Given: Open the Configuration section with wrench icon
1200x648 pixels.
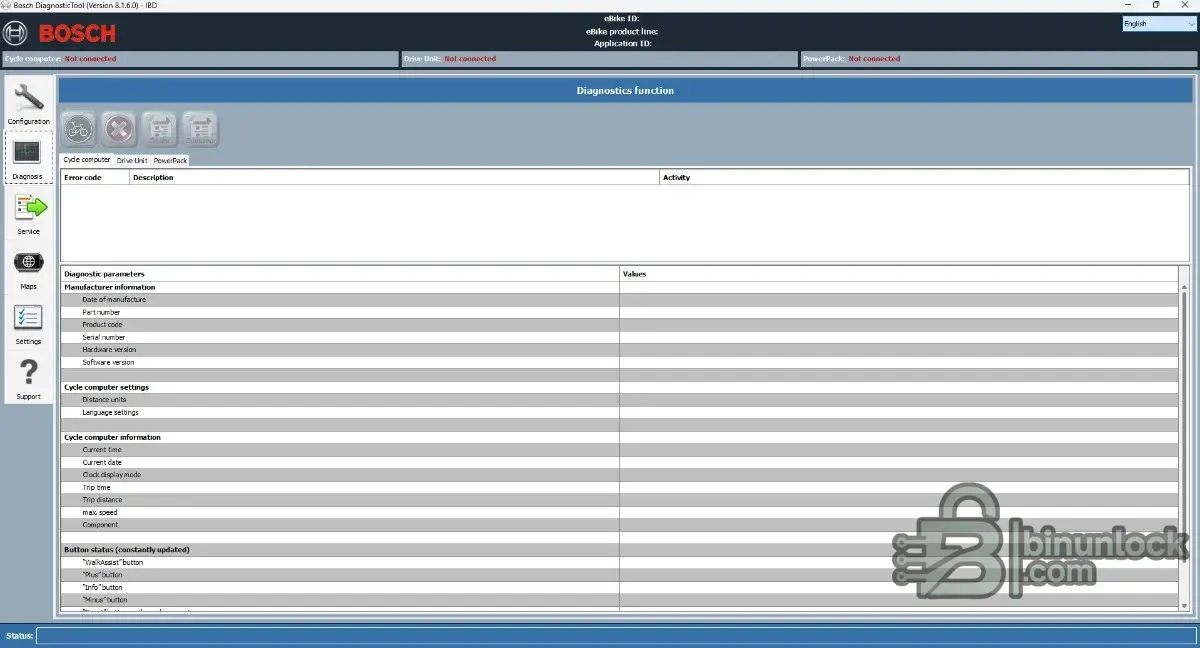Looking at the screenshot, I should coord(29,102).
